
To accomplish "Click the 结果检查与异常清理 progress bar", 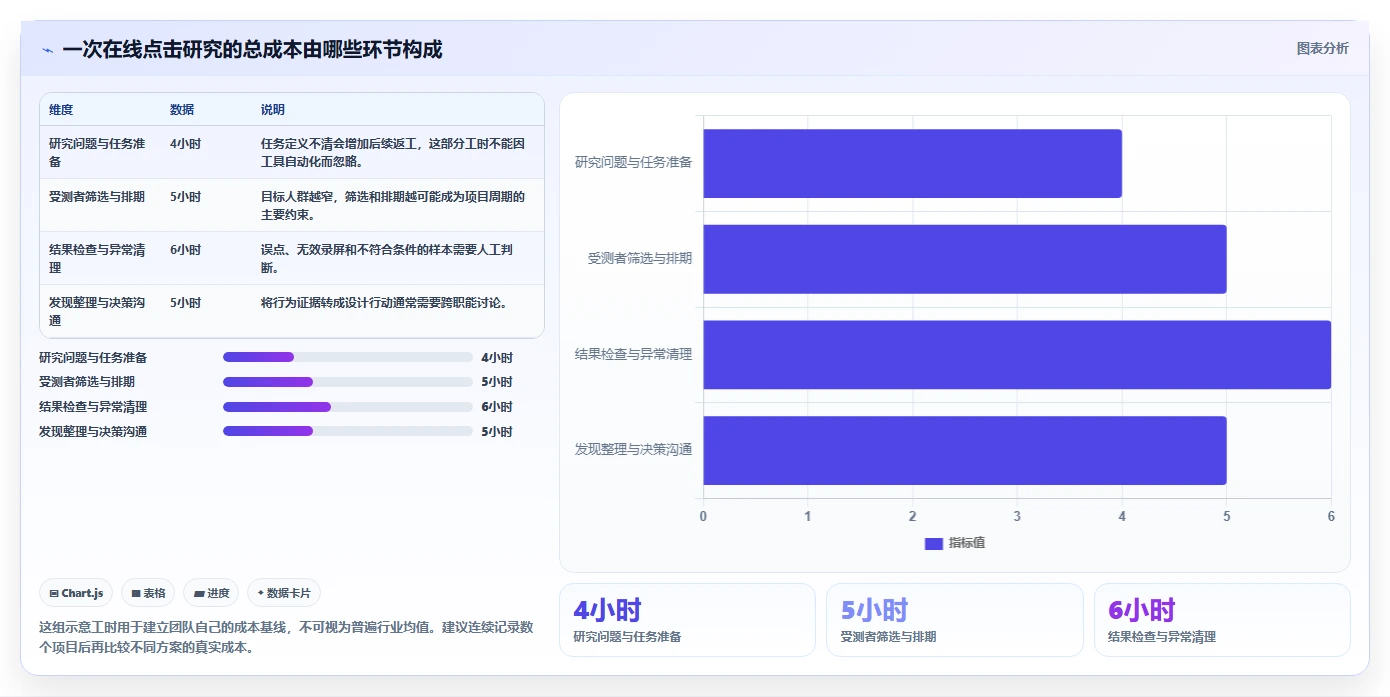I will [x=347, y=407].
